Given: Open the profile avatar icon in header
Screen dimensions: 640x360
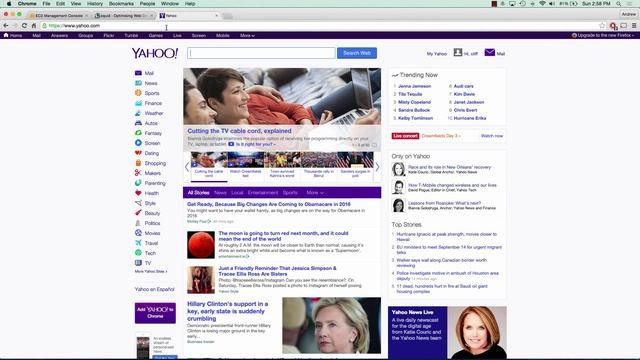Looking at the screenshot, I should 458,53.
